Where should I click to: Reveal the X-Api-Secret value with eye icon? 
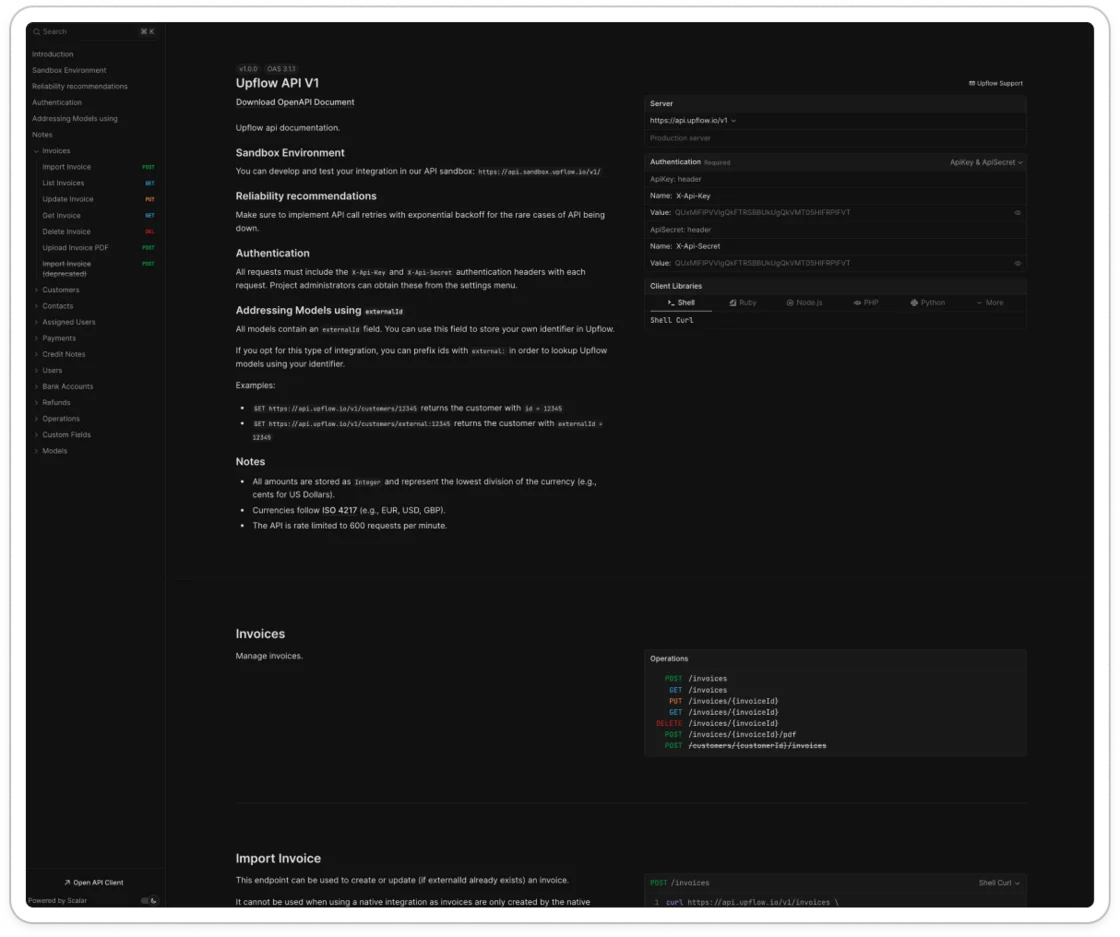click(x=1017, y=264)
